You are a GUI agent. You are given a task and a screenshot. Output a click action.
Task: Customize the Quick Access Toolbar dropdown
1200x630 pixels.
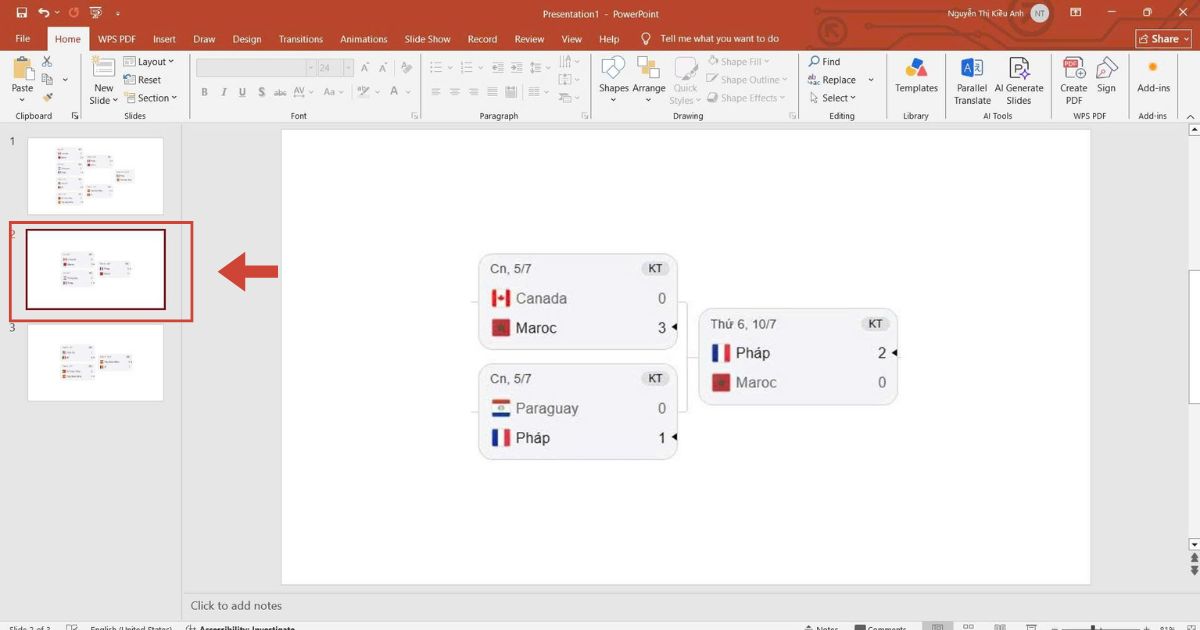(118, 14)
